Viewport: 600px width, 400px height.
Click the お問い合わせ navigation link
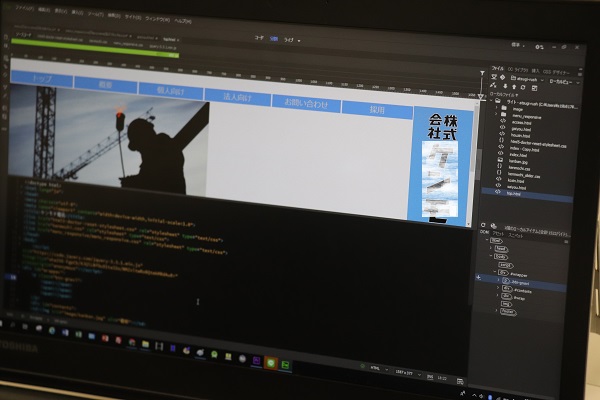coord(306,103)
